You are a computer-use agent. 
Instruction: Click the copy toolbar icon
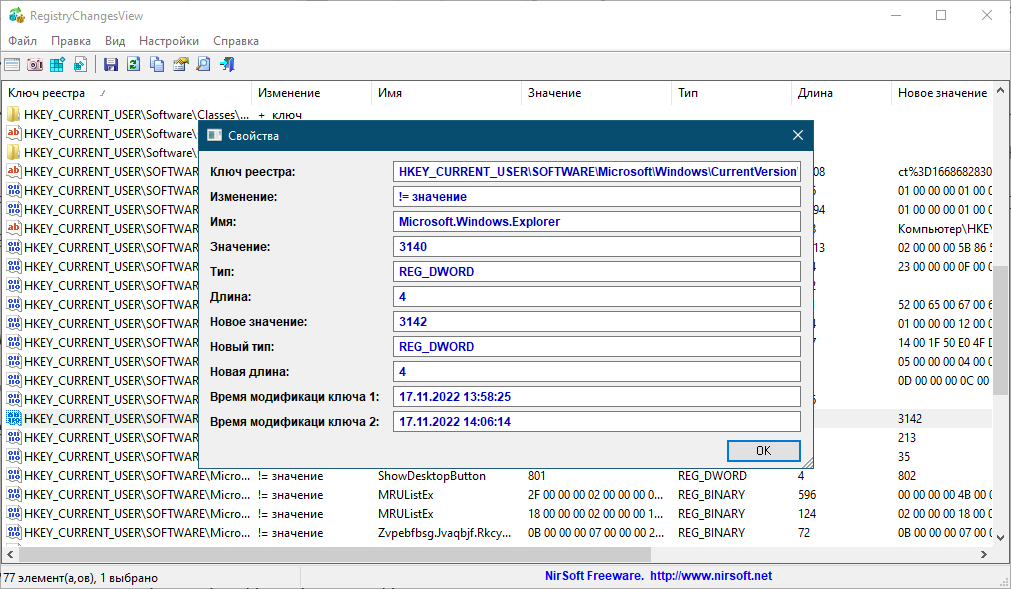pyautogui.click(x=157, y=65)
